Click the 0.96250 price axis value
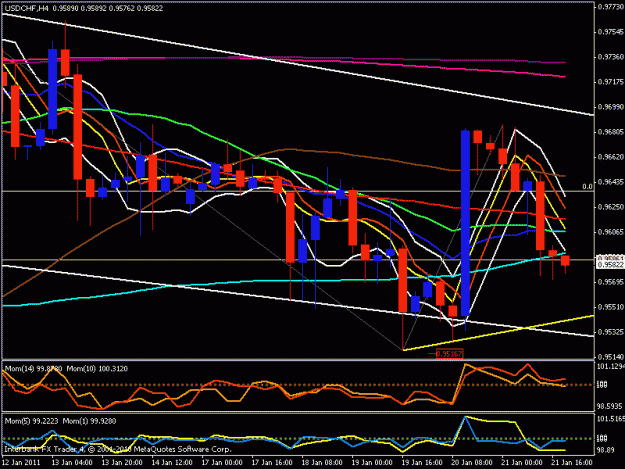The width and height of the screenshot is (625, 469). [611, 207]
